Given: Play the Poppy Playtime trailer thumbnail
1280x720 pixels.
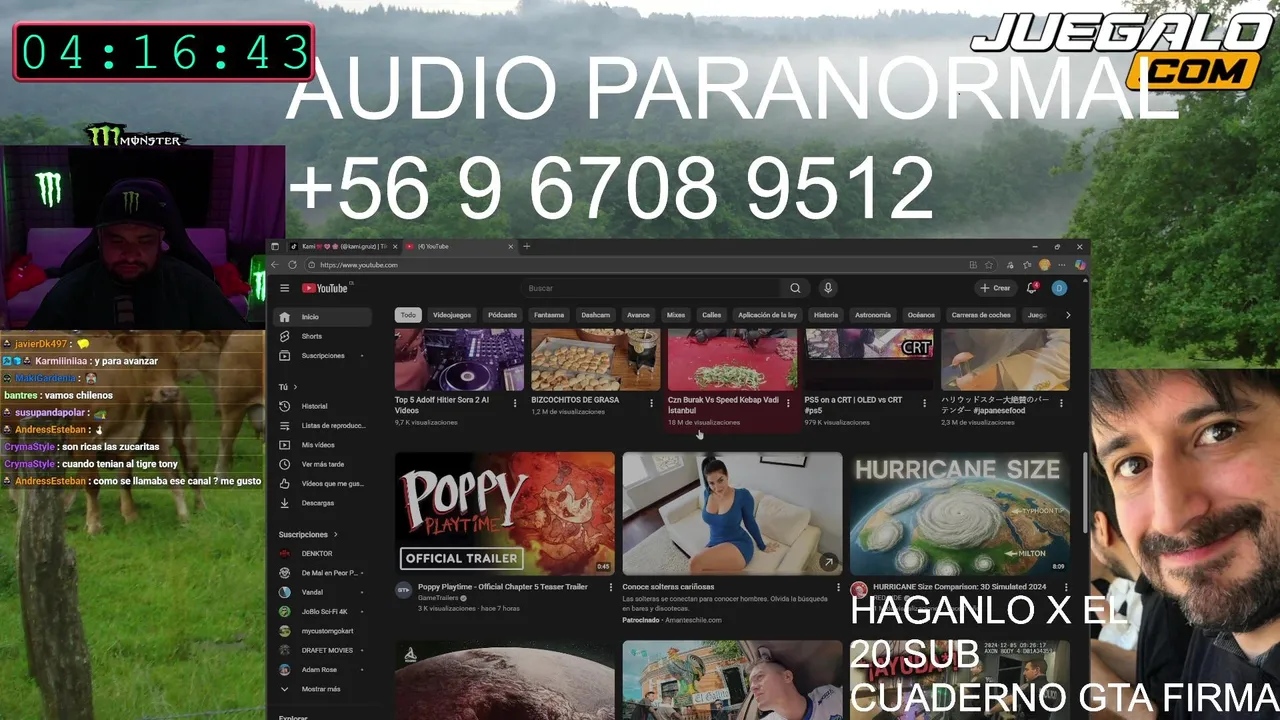Looking at the screenshot, I should click(505, 514).
